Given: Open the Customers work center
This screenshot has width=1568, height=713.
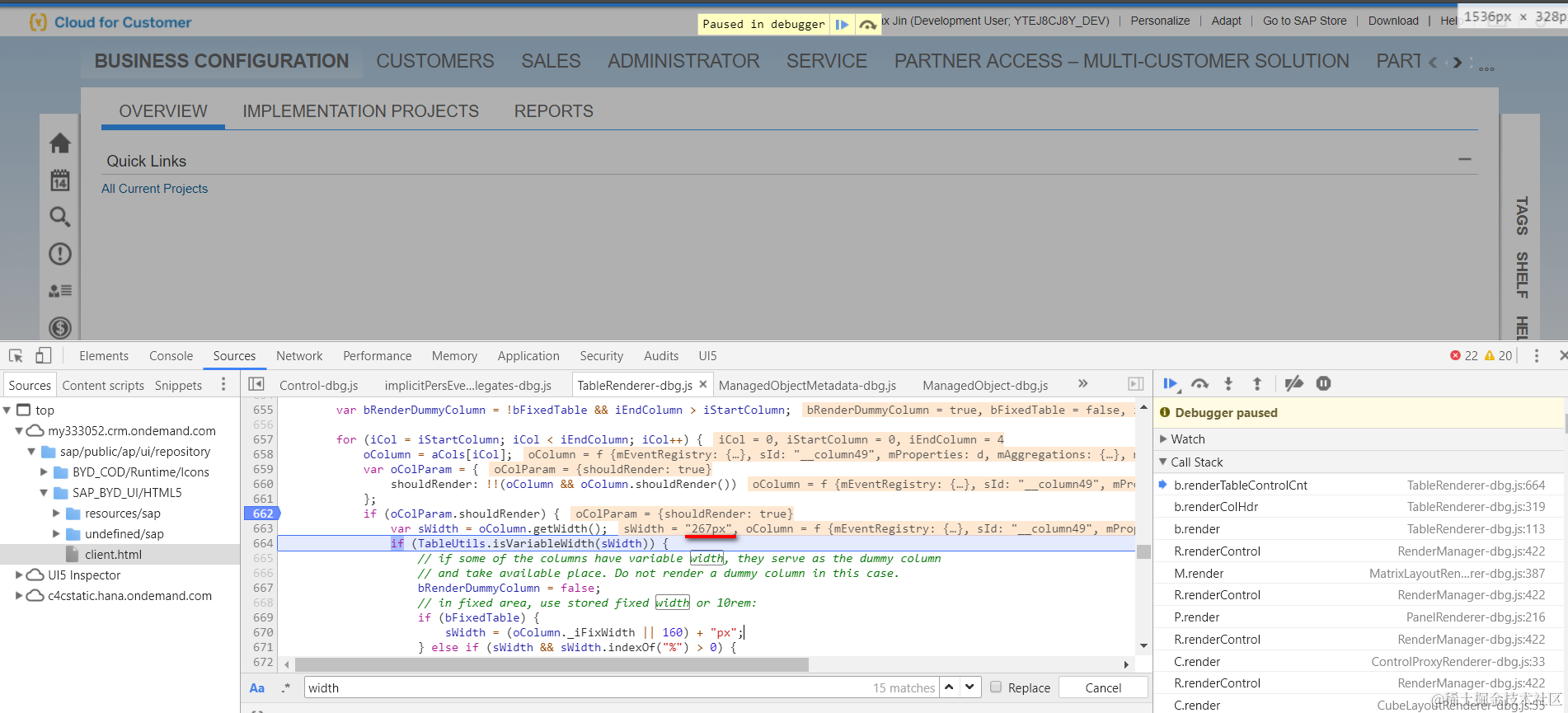Looking at the screenshot, I should [435, 61].
